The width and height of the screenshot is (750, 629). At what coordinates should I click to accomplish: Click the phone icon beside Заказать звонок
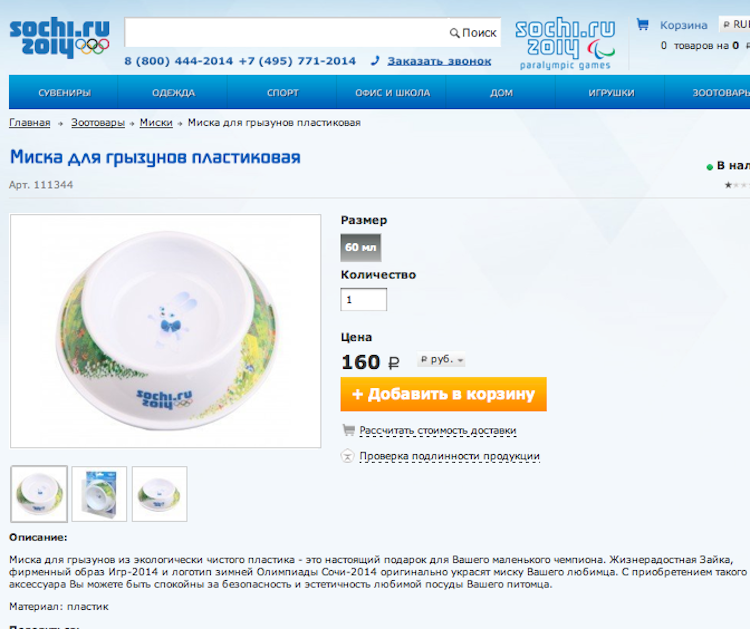click(375, 61)
